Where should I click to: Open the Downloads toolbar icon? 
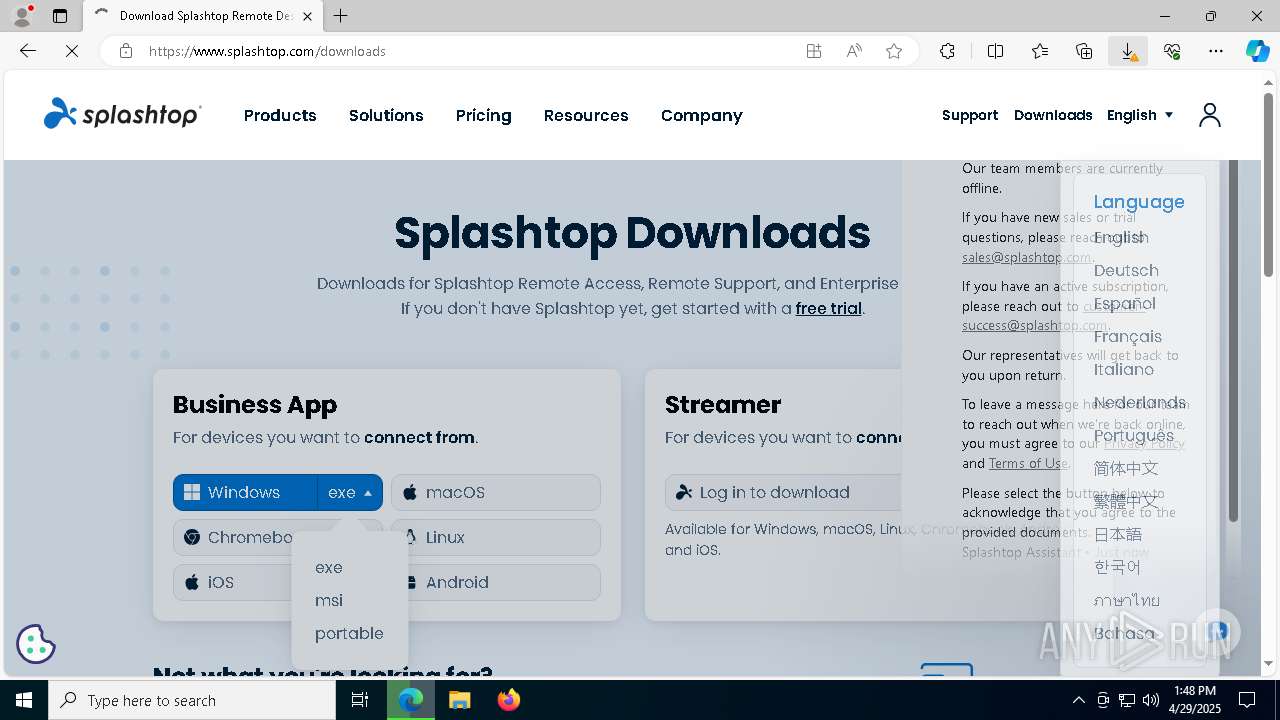pos(1128,51)
